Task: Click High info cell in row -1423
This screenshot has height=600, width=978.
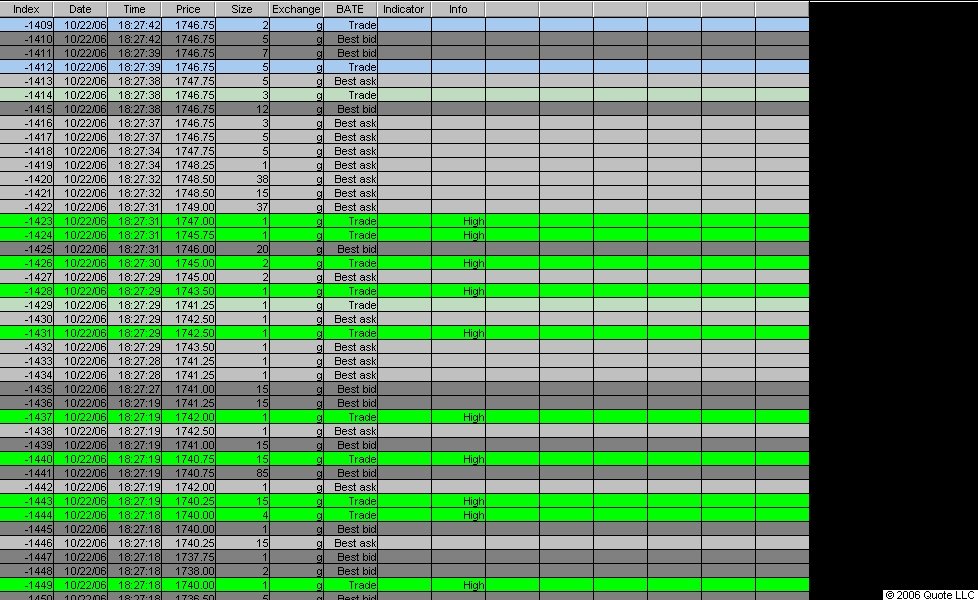Action: (458, 221)
